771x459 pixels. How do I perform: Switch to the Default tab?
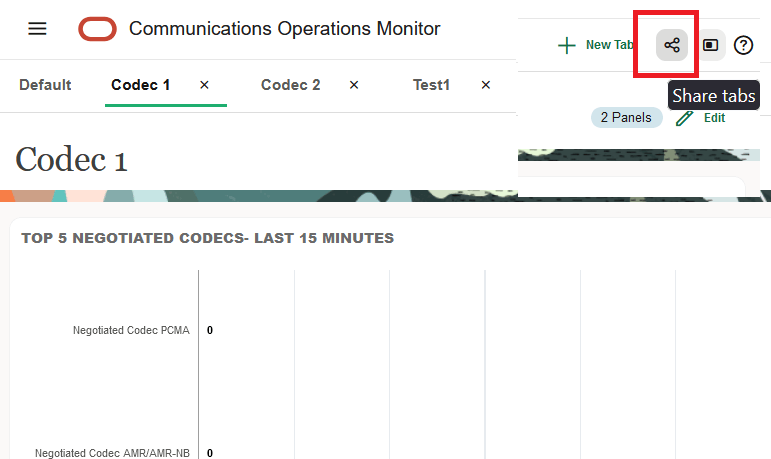45,85
